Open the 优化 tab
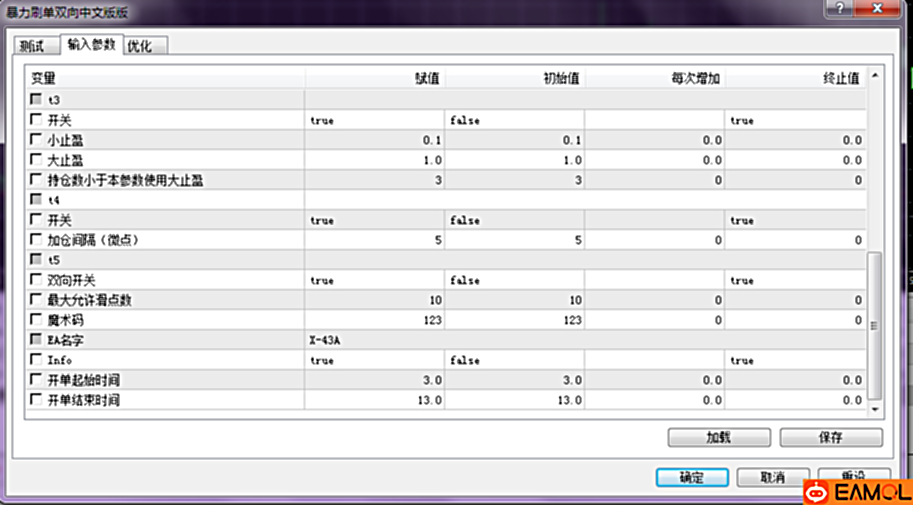This screenshot has height=505, width=913. tap(141, 46)
